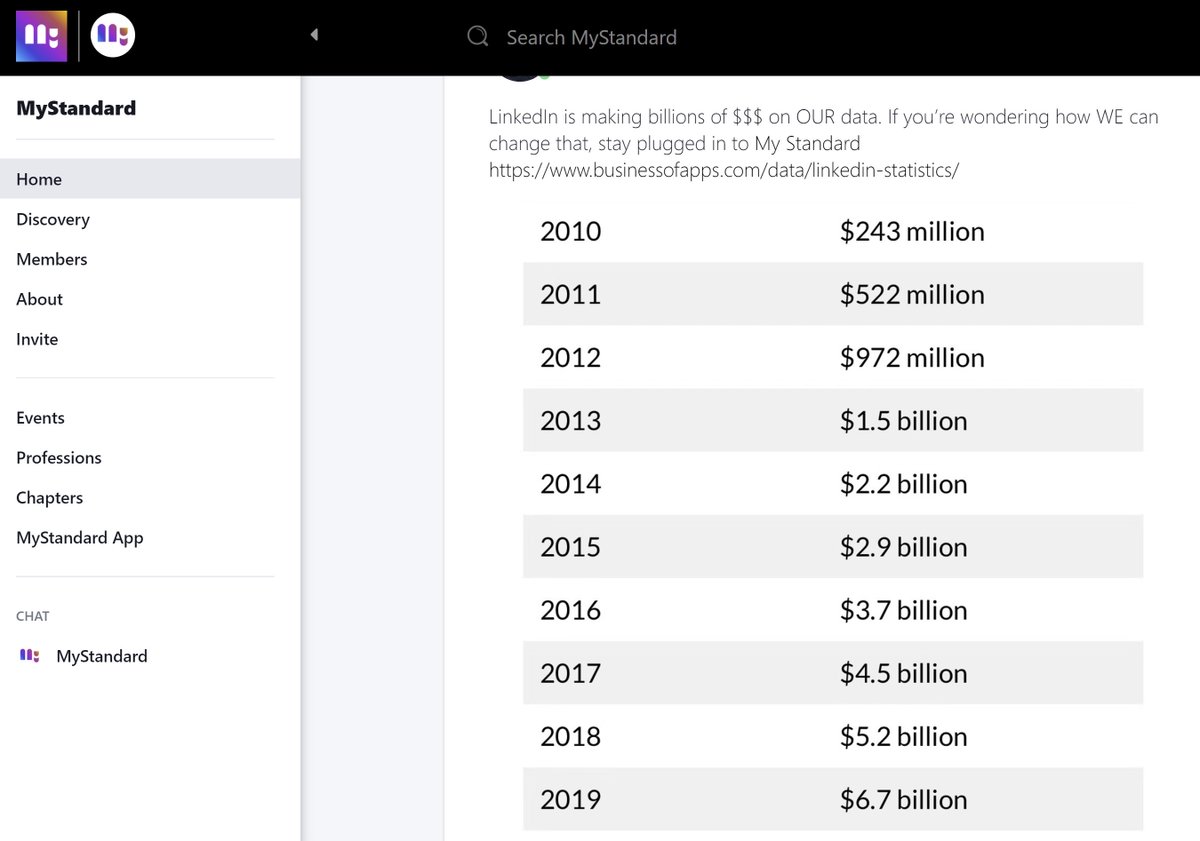The height and width of the screenshot is (841, 1200).
Task: Go to the Members page
Action: coord(52,259)
